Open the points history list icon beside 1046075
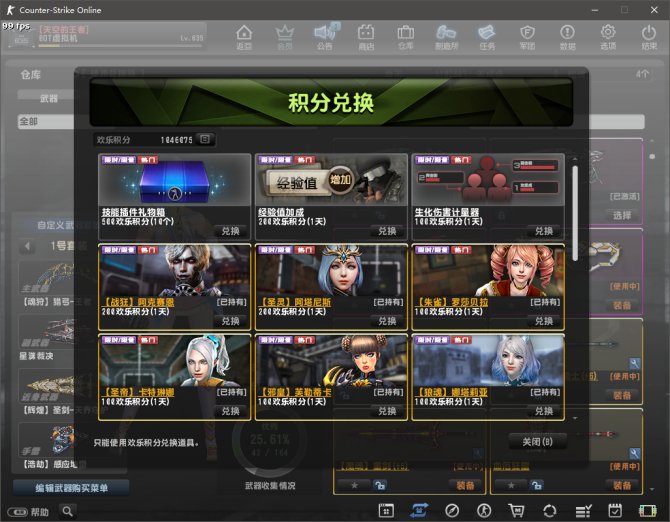 click(x=205, y=139)
